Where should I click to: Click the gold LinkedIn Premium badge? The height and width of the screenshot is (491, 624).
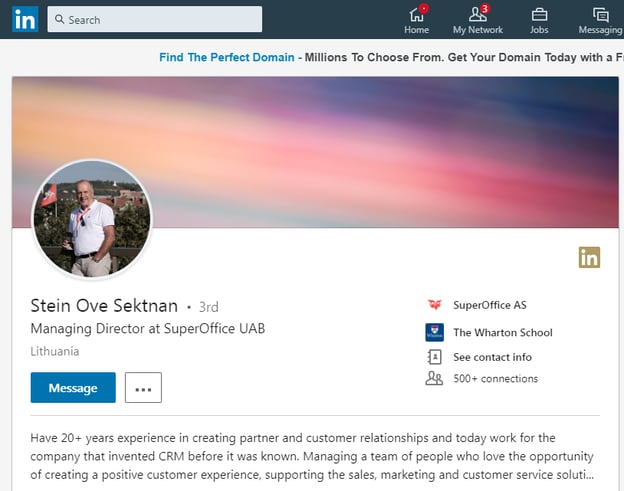click(x=589, y=257)
